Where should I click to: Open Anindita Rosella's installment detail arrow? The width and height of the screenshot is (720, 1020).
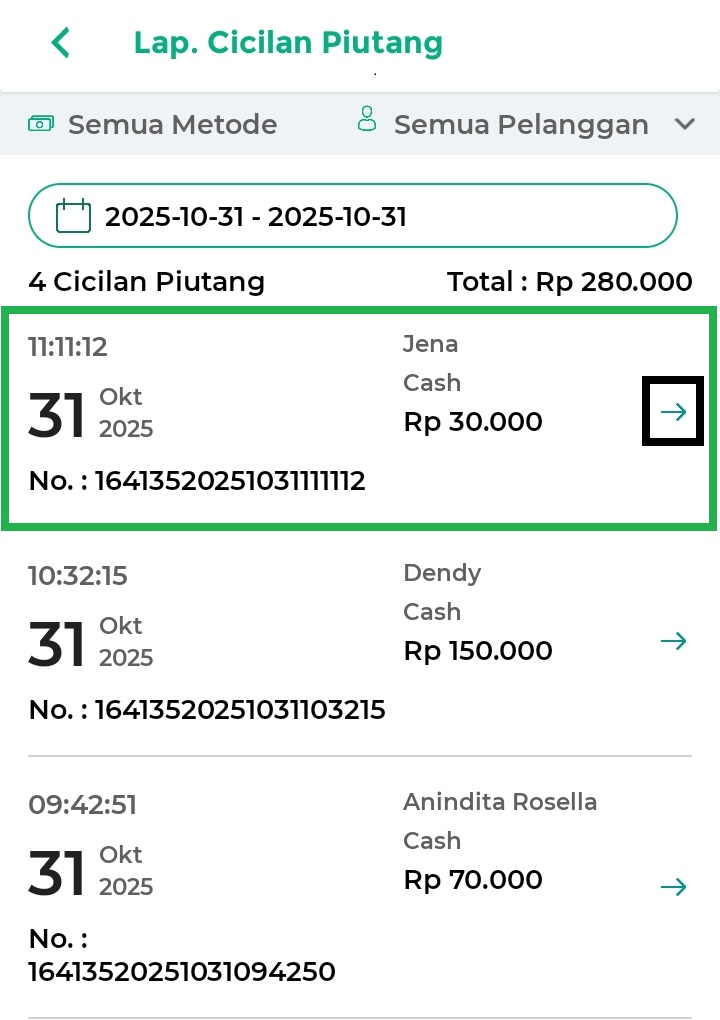tap(674, 886)
